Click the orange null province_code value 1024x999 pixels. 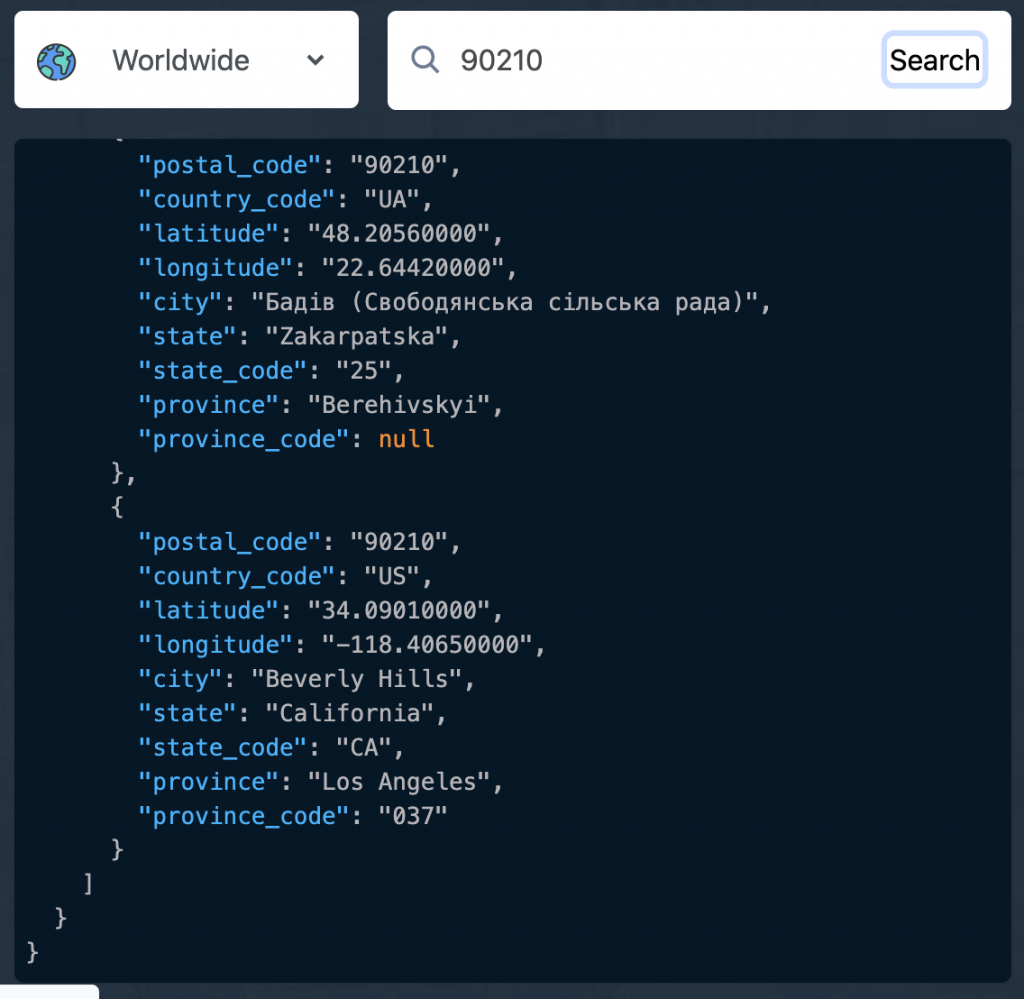coord(406,439)
